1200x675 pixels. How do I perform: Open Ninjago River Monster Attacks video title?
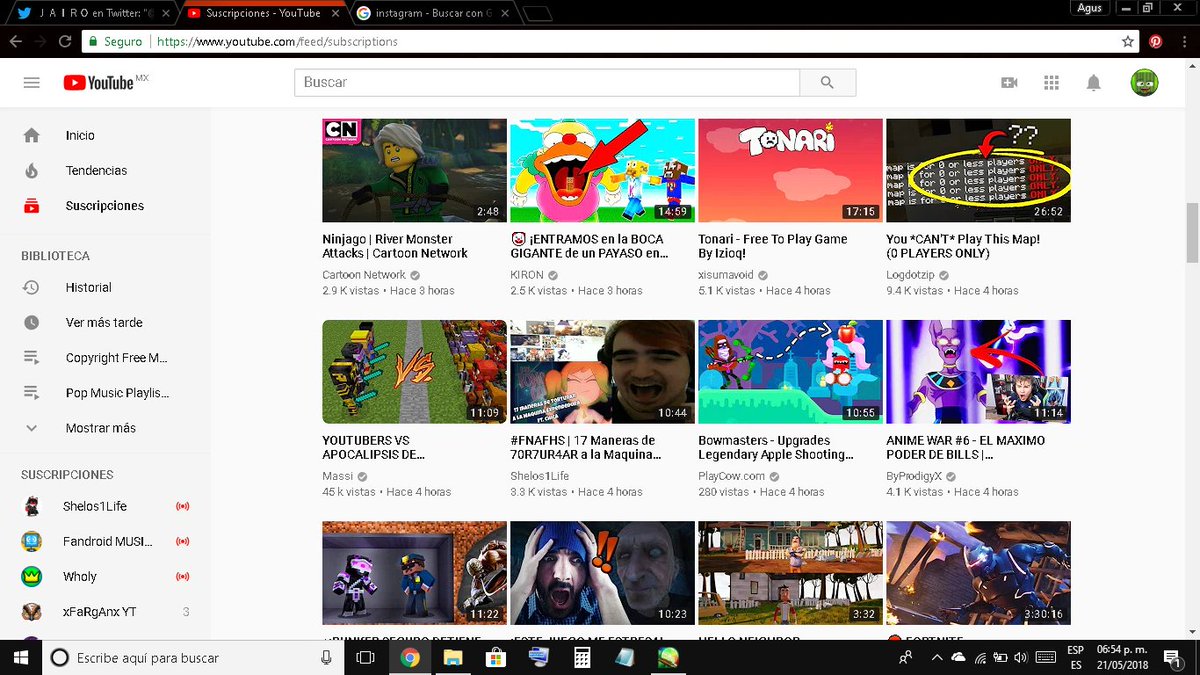pos(395,246)
